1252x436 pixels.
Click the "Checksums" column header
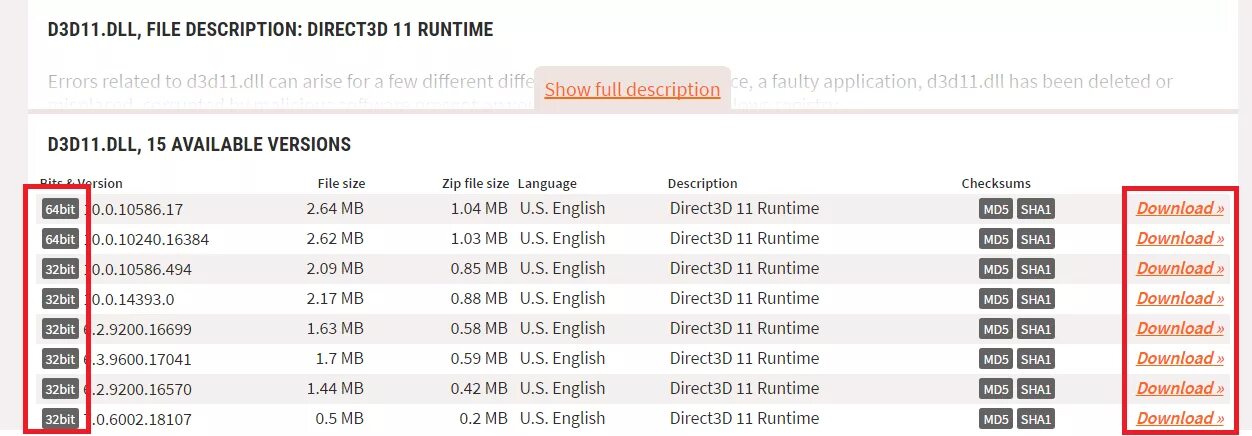(x=996, y=183)
